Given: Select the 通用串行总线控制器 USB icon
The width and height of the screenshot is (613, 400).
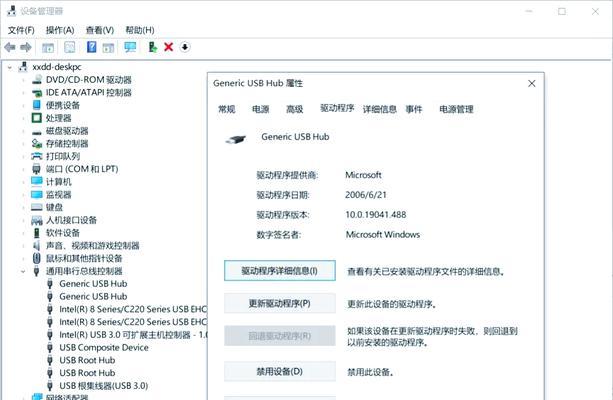Looking at the screenshot, I should click(x=36, y=271).
